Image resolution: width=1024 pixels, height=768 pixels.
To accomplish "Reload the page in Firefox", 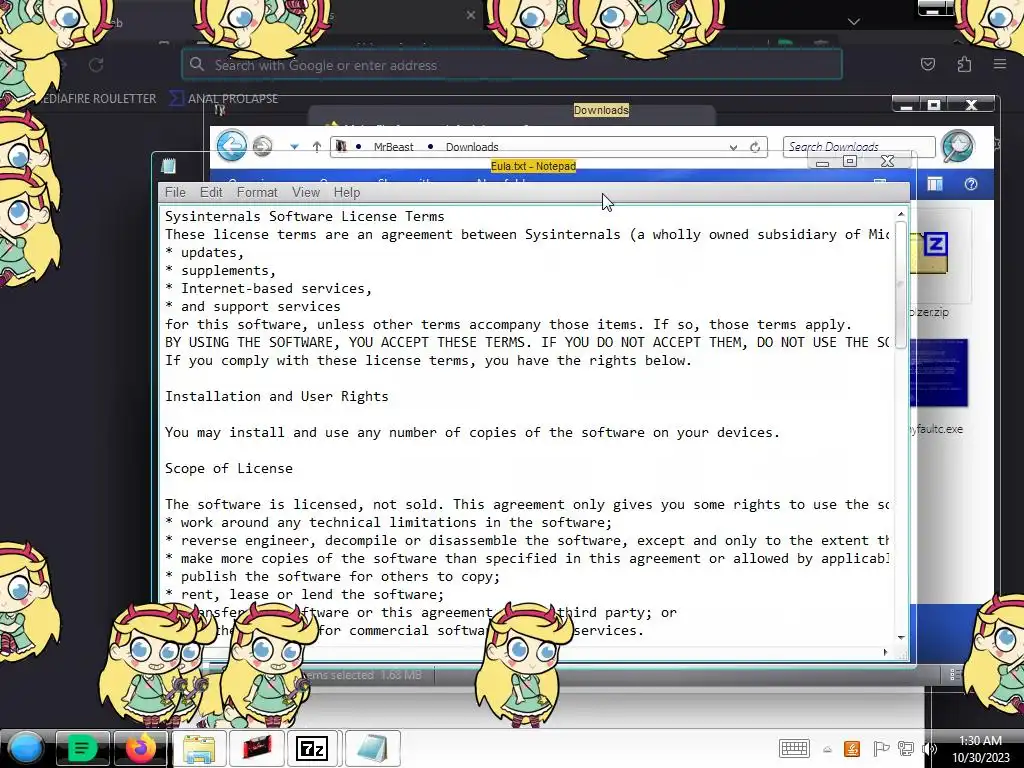I will coord(96,65).
